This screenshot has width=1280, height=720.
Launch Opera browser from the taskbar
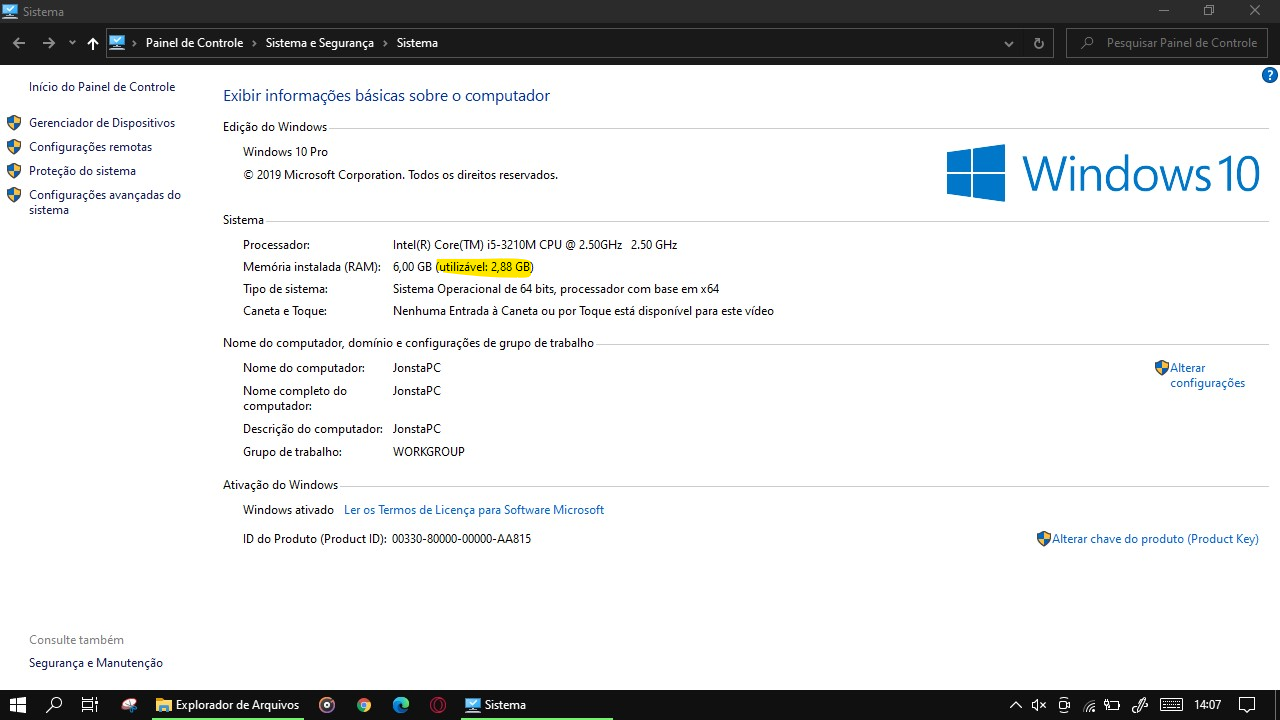point(438,705)
